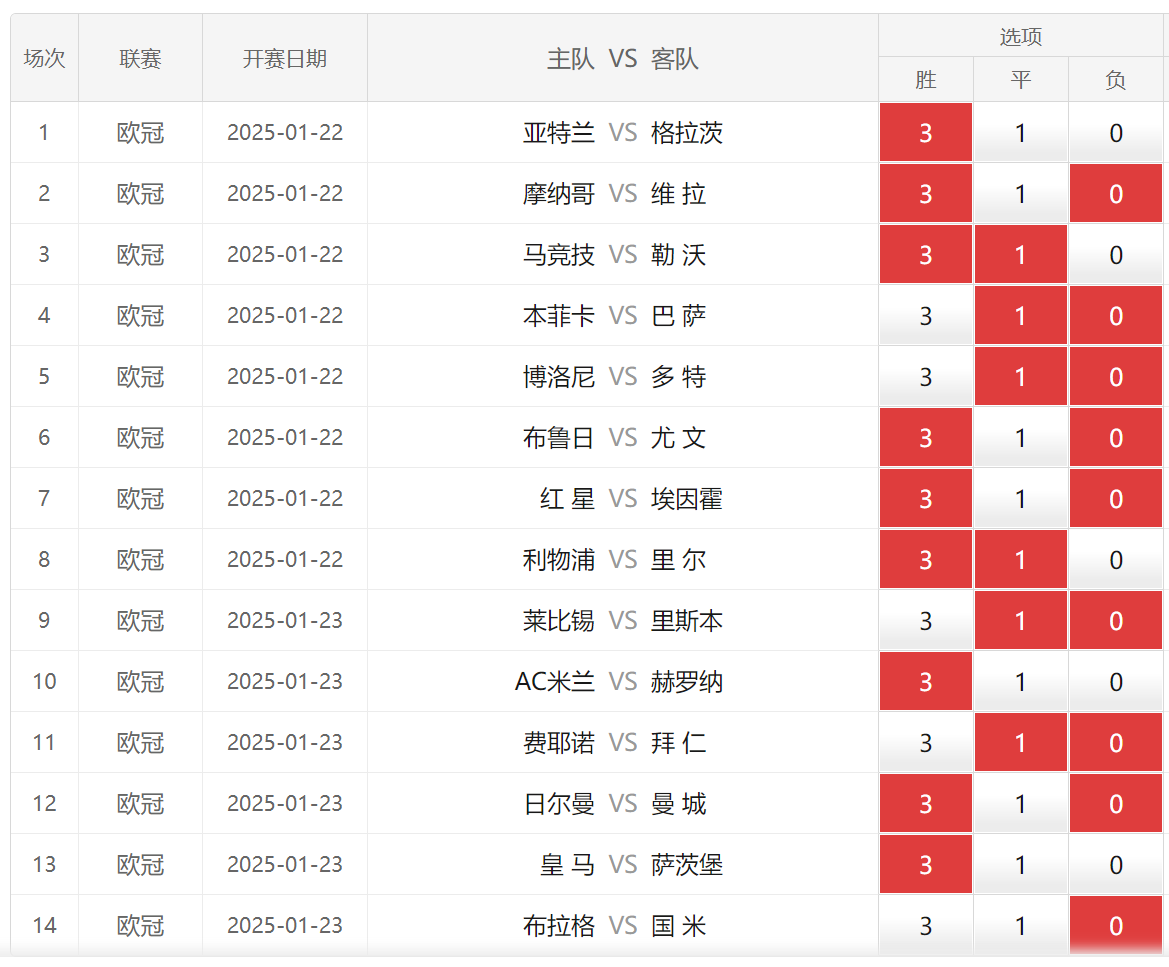Select draw option 1 for 皇马 VS 萨茨堡
The height and width of the screenshot is (967, 1169).
tap(1021, 865)
